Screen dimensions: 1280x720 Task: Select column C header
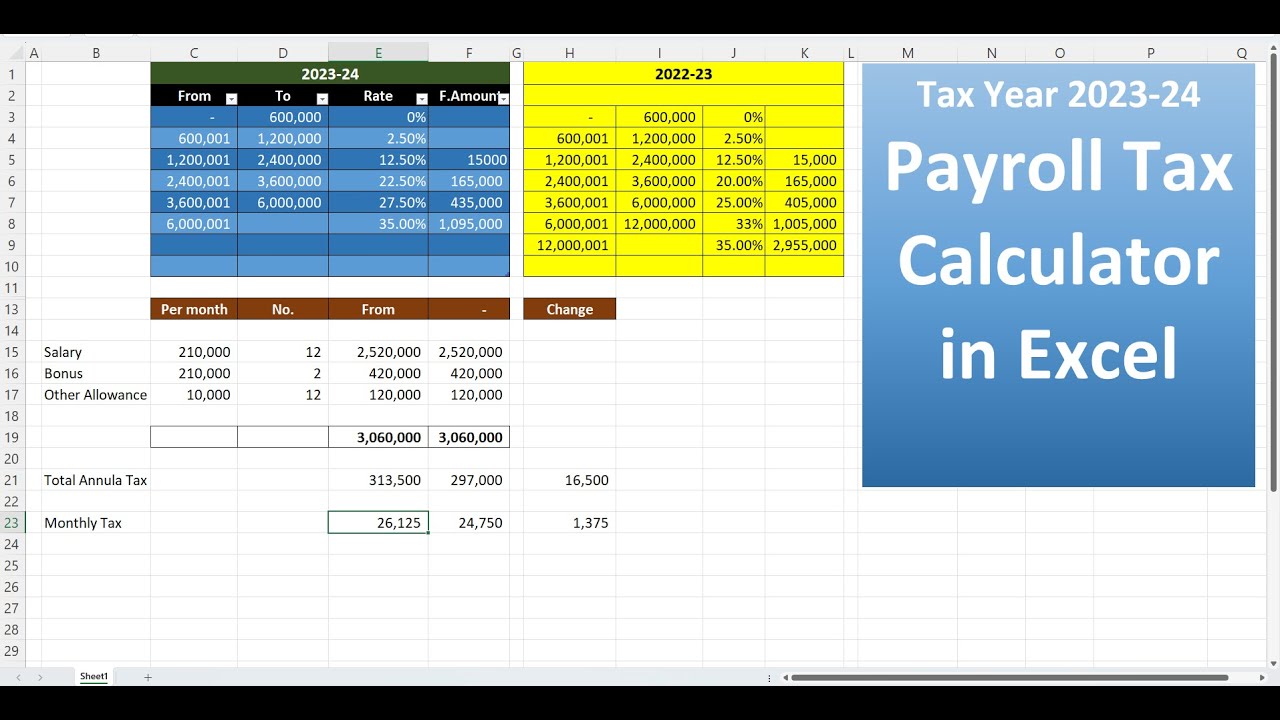tap(194, 54)
